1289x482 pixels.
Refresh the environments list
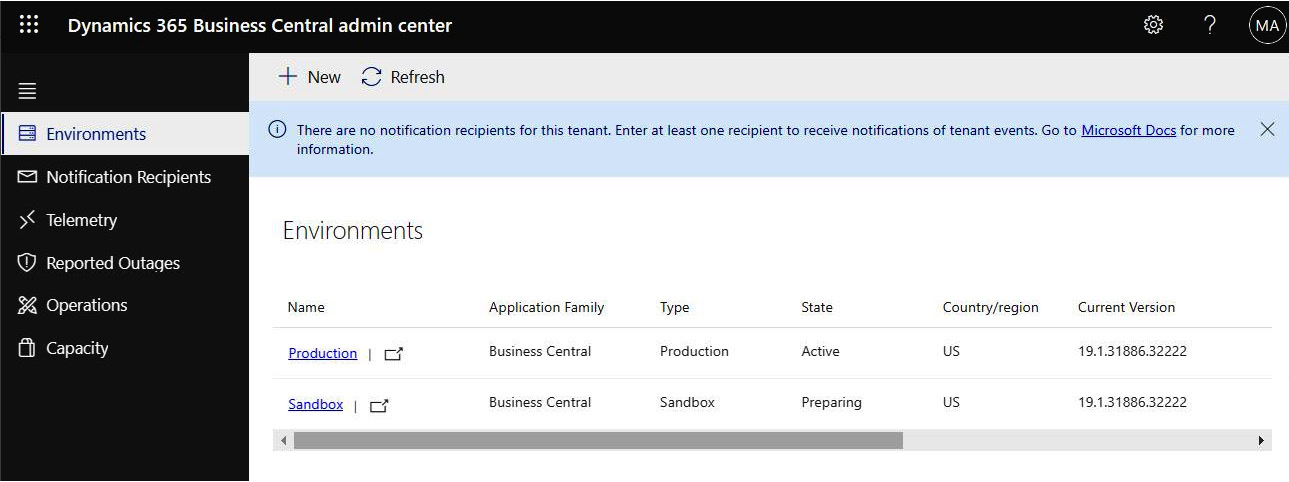coord(403,77)
